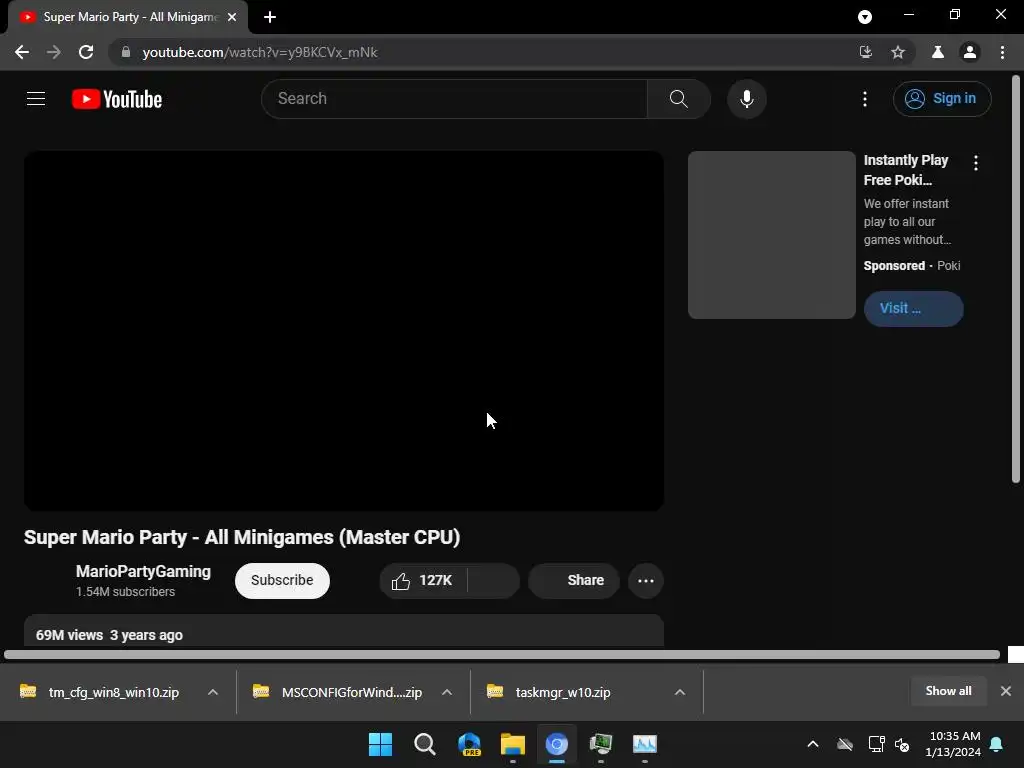Close the Super Mario Party tab

[232, 17]
